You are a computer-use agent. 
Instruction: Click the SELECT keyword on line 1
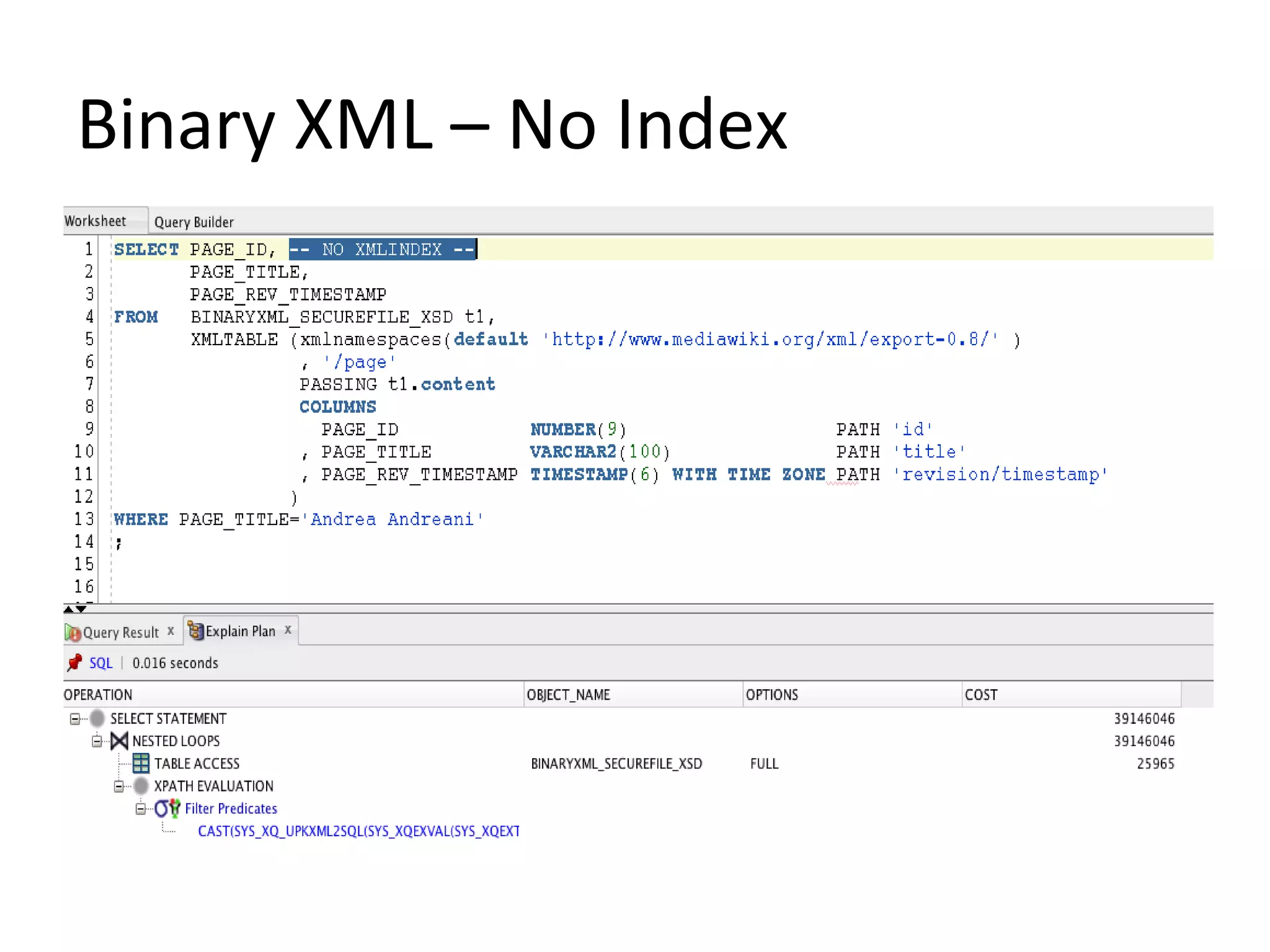coord(146,250)
